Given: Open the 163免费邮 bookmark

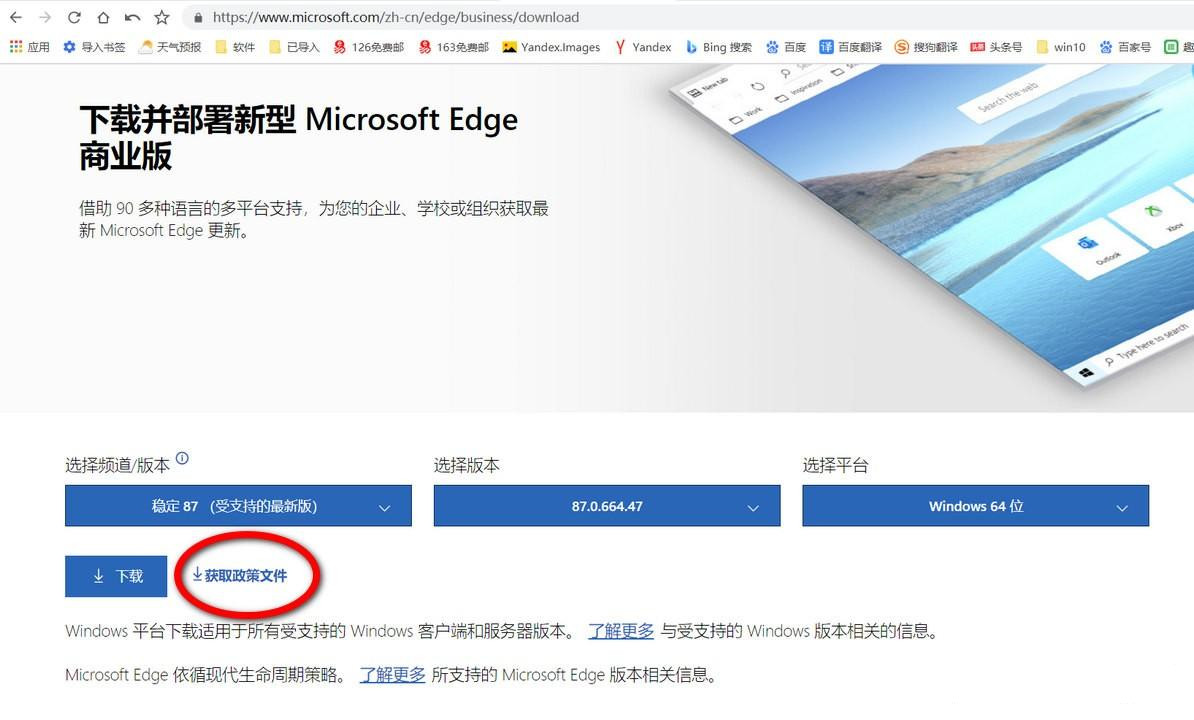Looking at the screenshot, I should point(453,47).
